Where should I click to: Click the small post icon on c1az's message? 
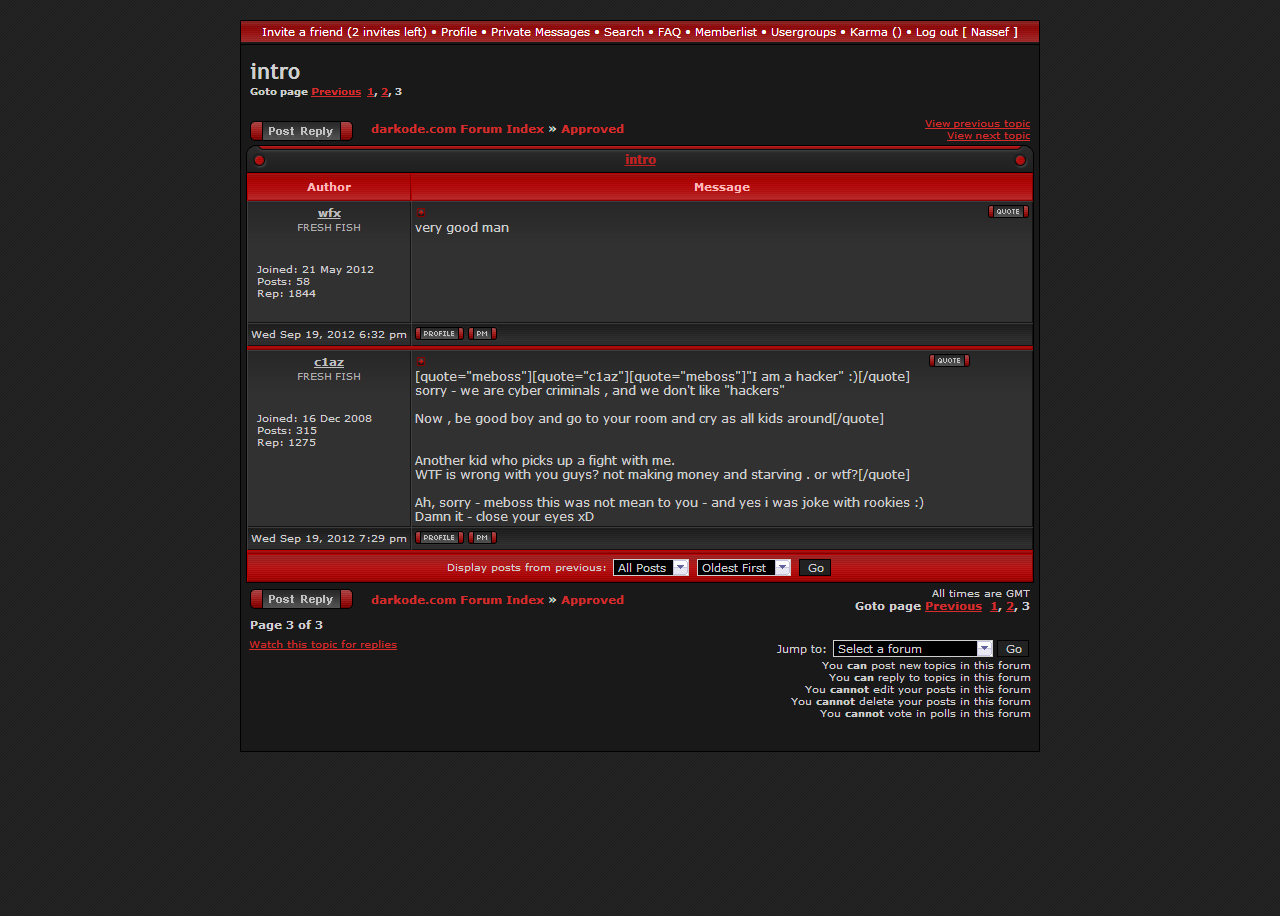pyautogui.click(x=421, y=361)
